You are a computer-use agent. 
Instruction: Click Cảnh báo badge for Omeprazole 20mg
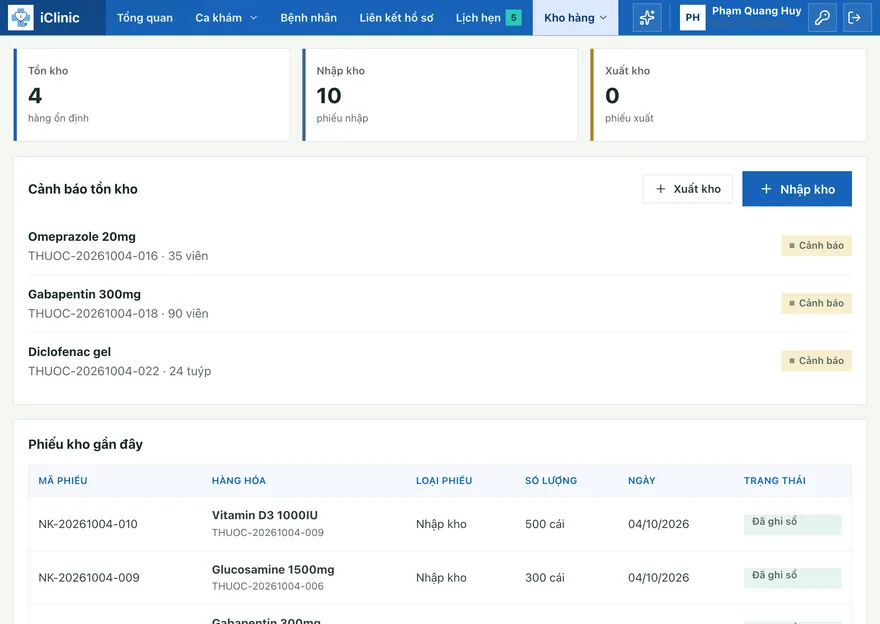[x=817, y=245]
